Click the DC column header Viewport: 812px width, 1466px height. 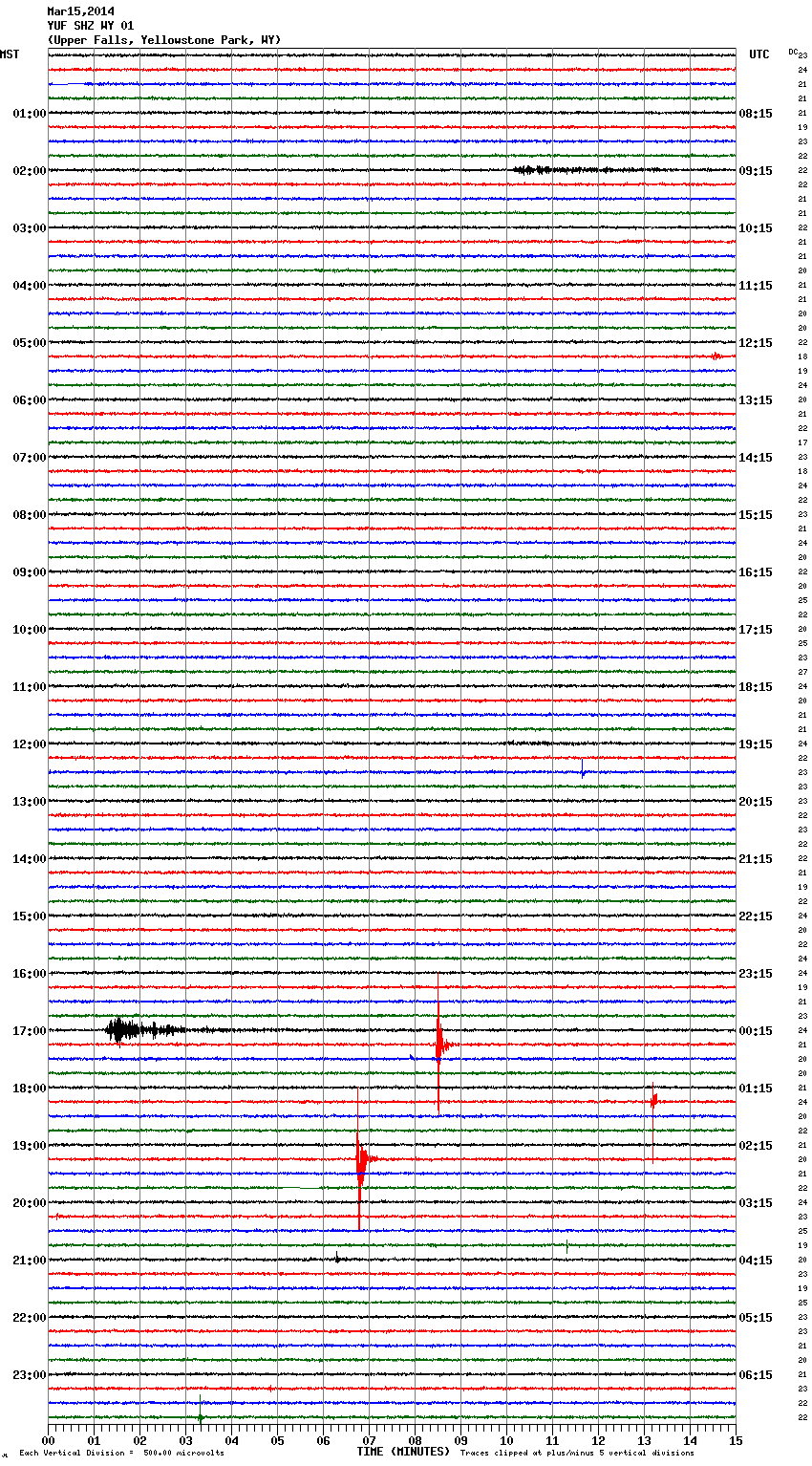[793, 52]
